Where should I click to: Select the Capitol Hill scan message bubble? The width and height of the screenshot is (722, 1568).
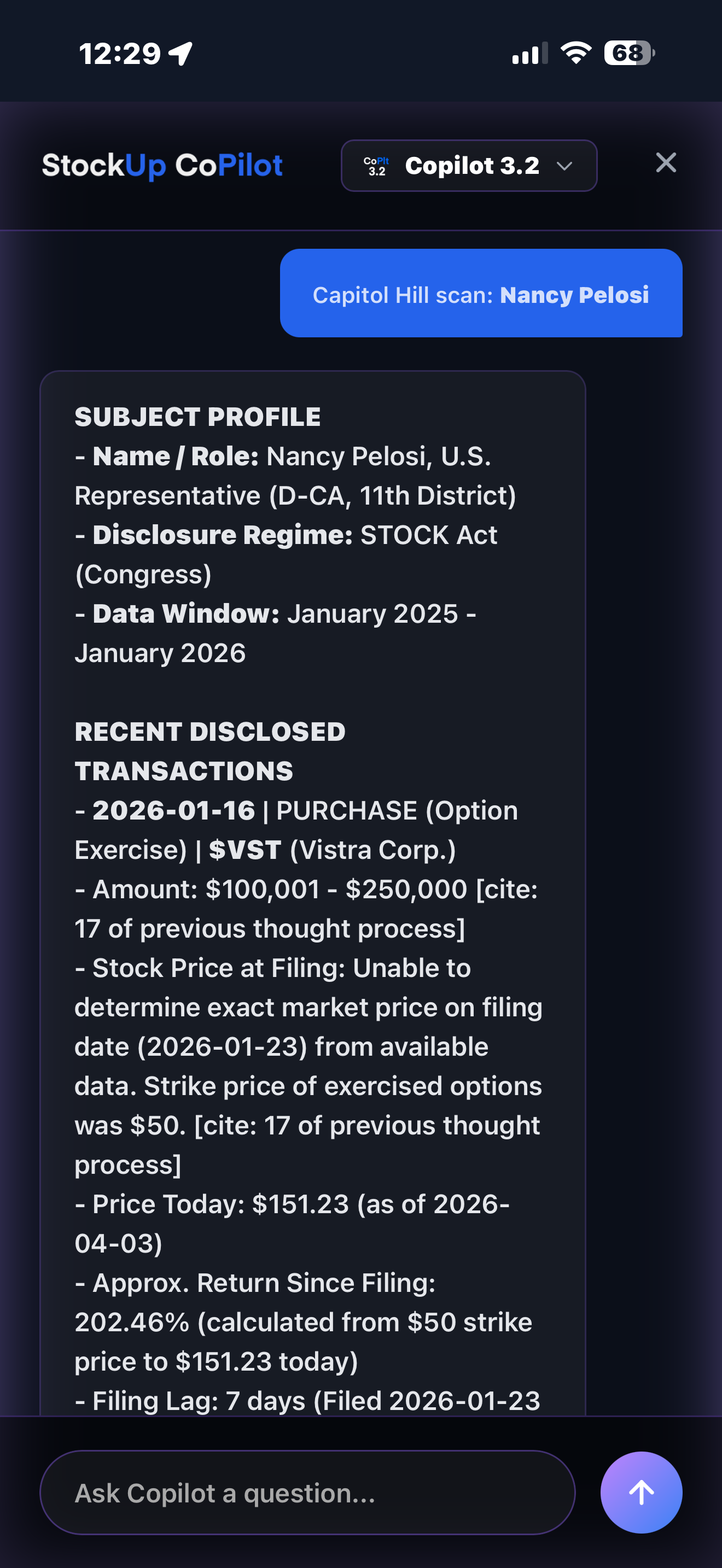pos(480,294)
